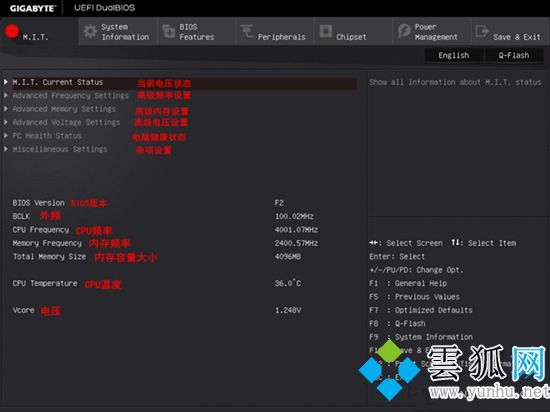Click the Select Item key hint
The height and width of the screenshot is (412, 550).
tap(484, 243)
